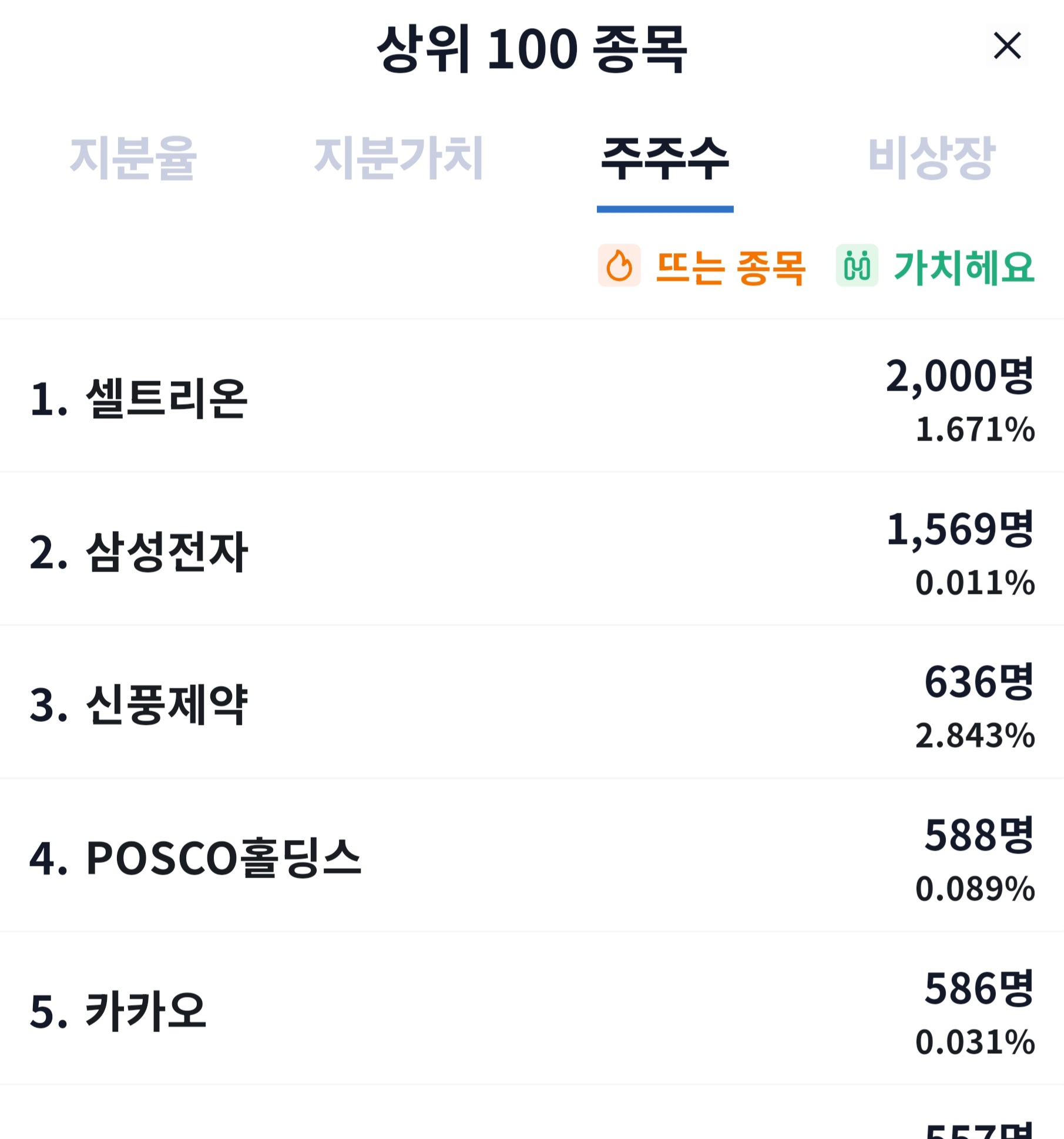The image size is (1064, 1139).
Task: Tap the 0.089% ratio for POSCO홀딩스
Action: coord(975,889)
